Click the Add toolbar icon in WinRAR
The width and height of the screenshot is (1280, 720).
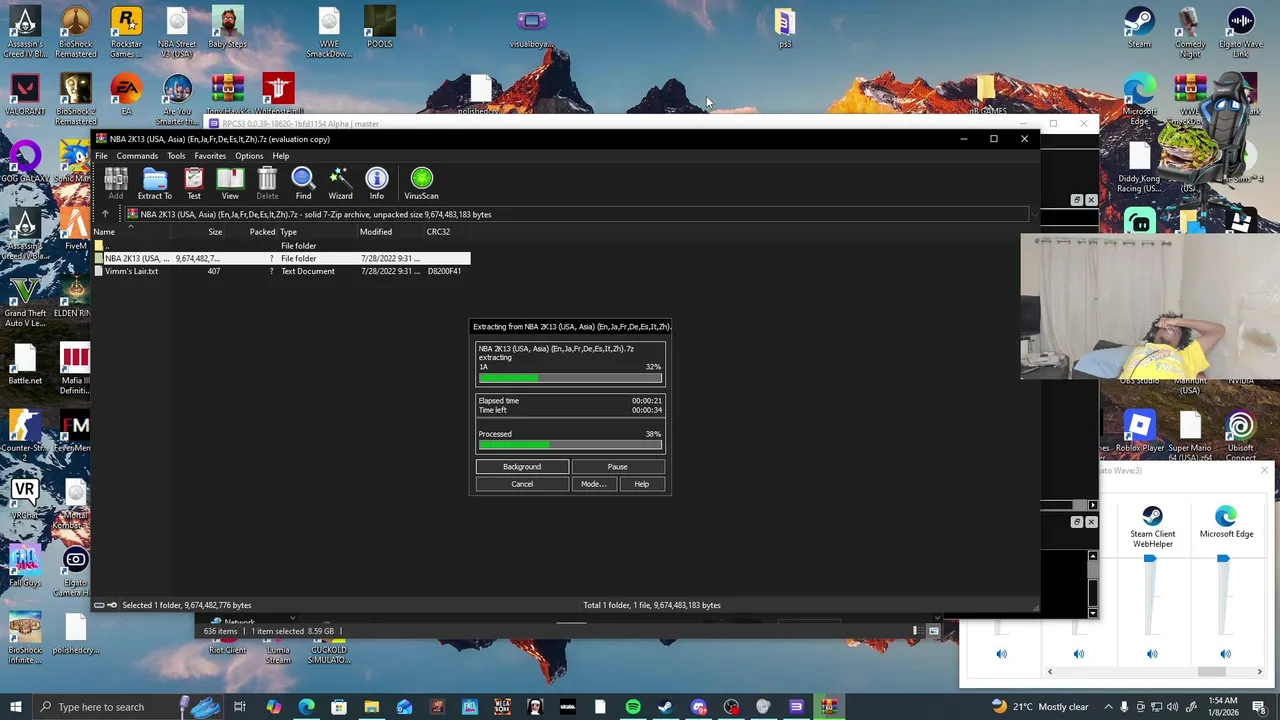[116, 183]
